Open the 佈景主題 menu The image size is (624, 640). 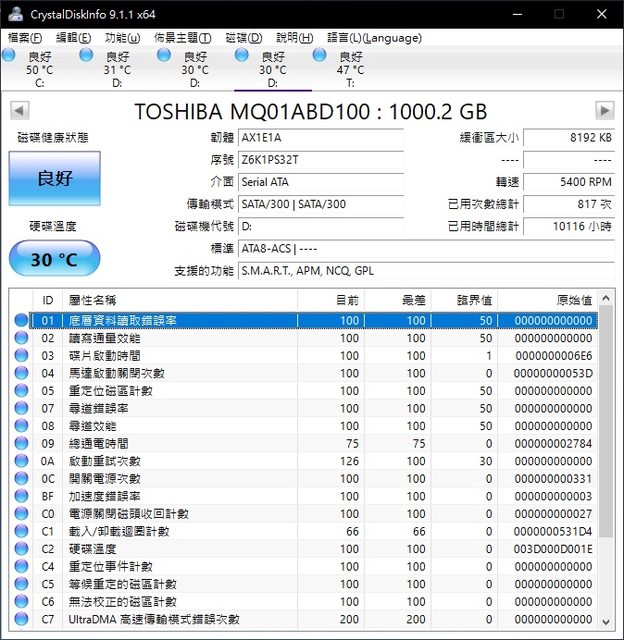tap(181, 37)
